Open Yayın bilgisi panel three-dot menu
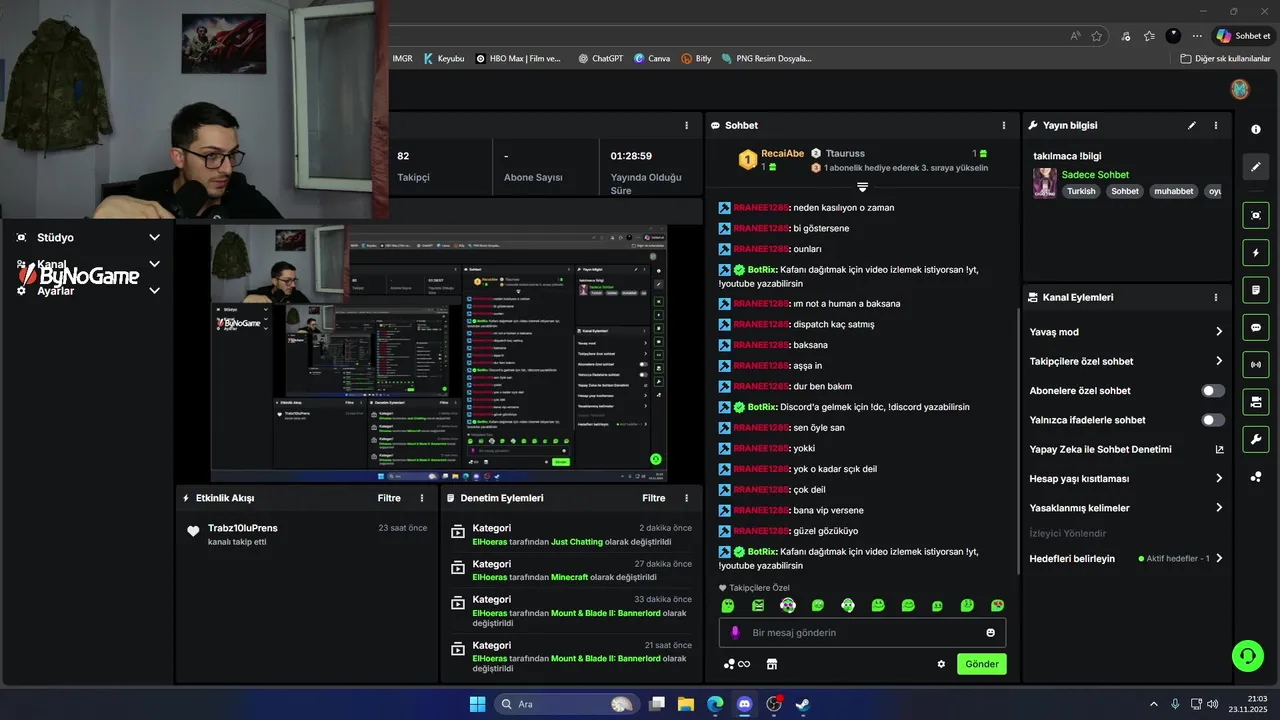This screenshot has height=720, width=1280. pos(1216,126)
